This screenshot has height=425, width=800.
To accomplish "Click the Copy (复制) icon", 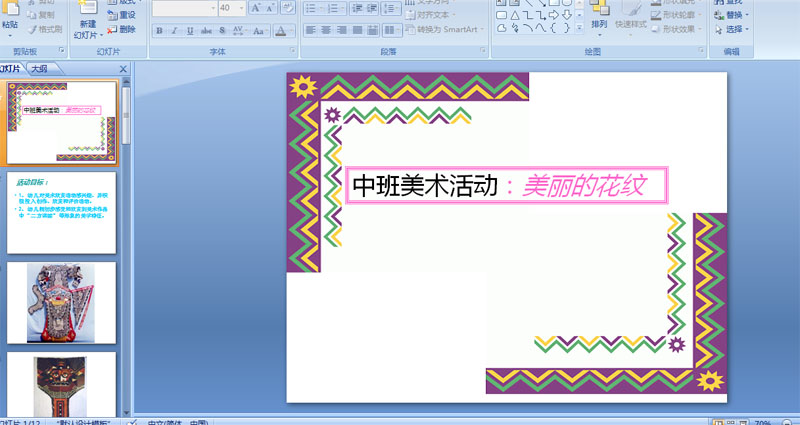I will click(32, 15).
